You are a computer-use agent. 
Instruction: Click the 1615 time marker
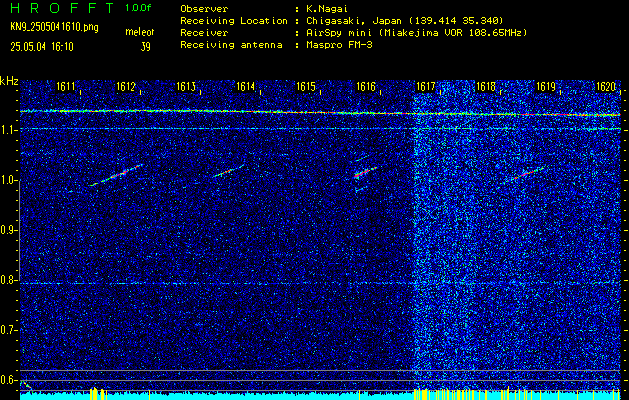306,86
